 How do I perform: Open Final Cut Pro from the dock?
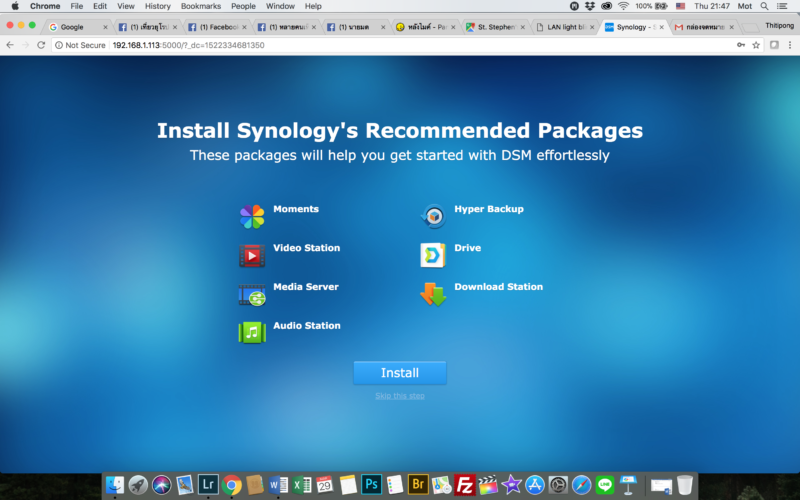488,485
